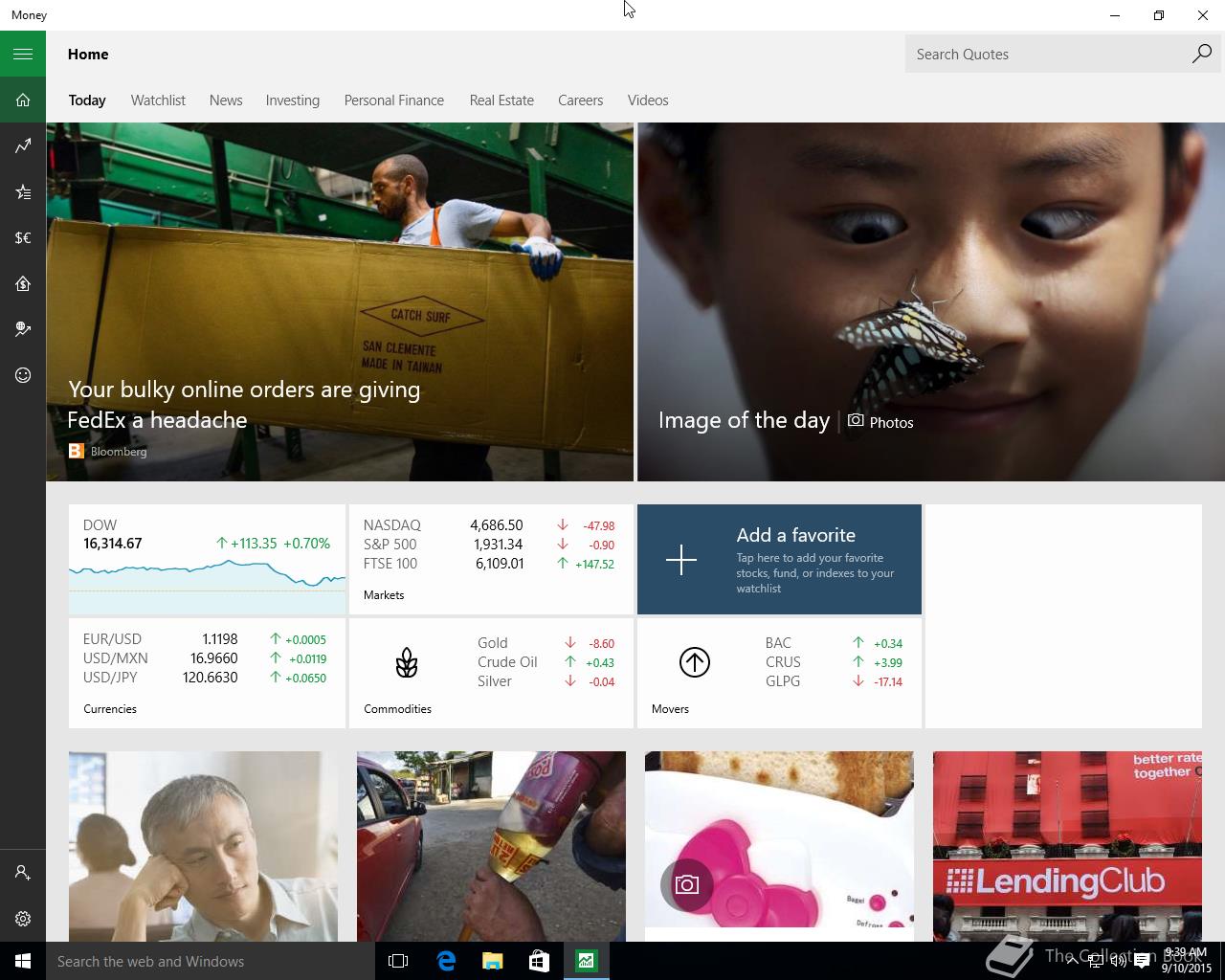Open the Mortgage Calculator house icon
Screen dimensions: 1225x980
coord(23,283)
